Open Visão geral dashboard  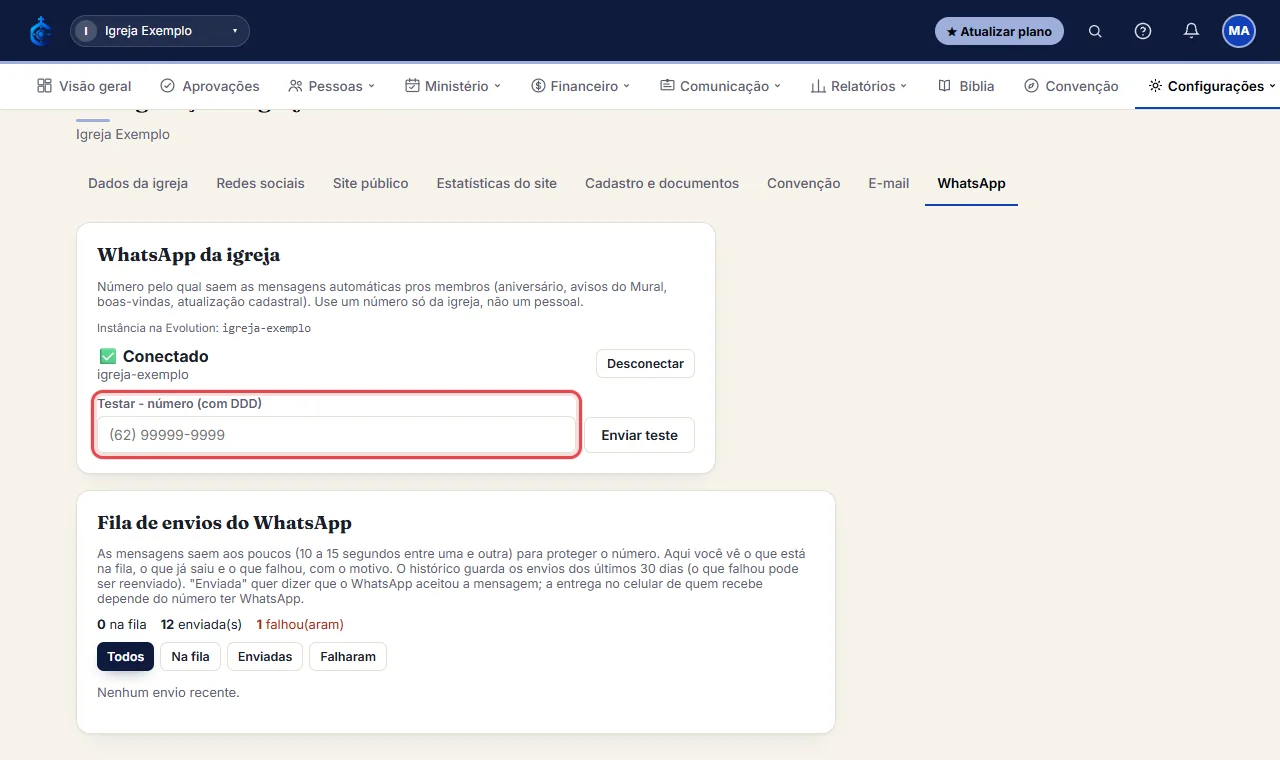click(84, 86)
